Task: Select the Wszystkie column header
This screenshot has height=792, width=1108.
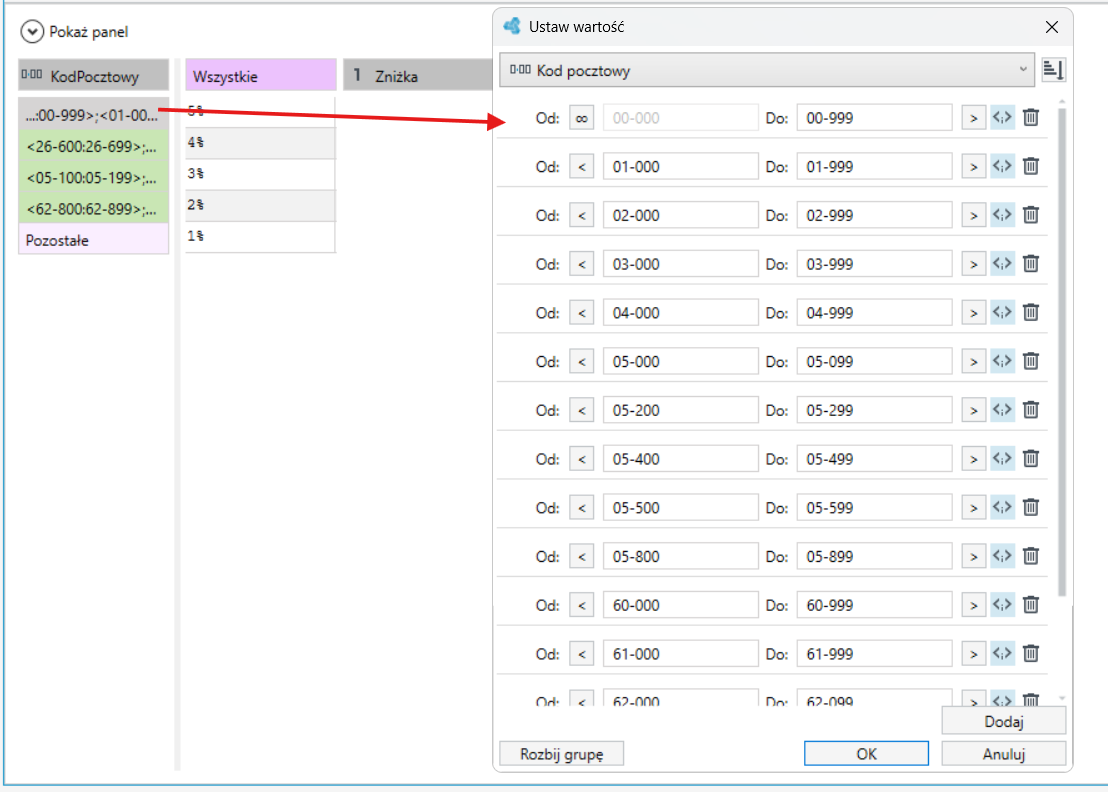Action: [x=261, y=76]
